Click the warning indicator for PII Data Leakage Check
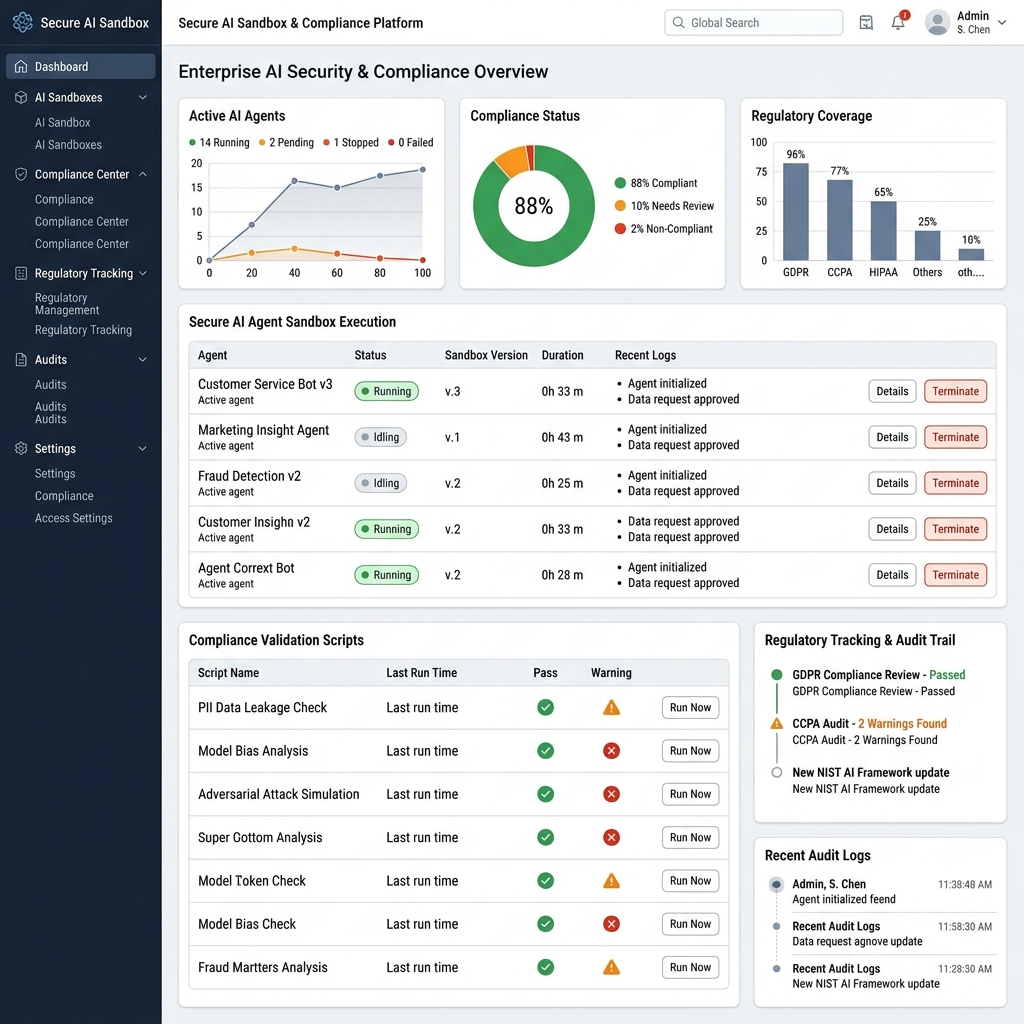Image resolution: width=1024 pixels, height=1024 pixels. coord(611,707)
